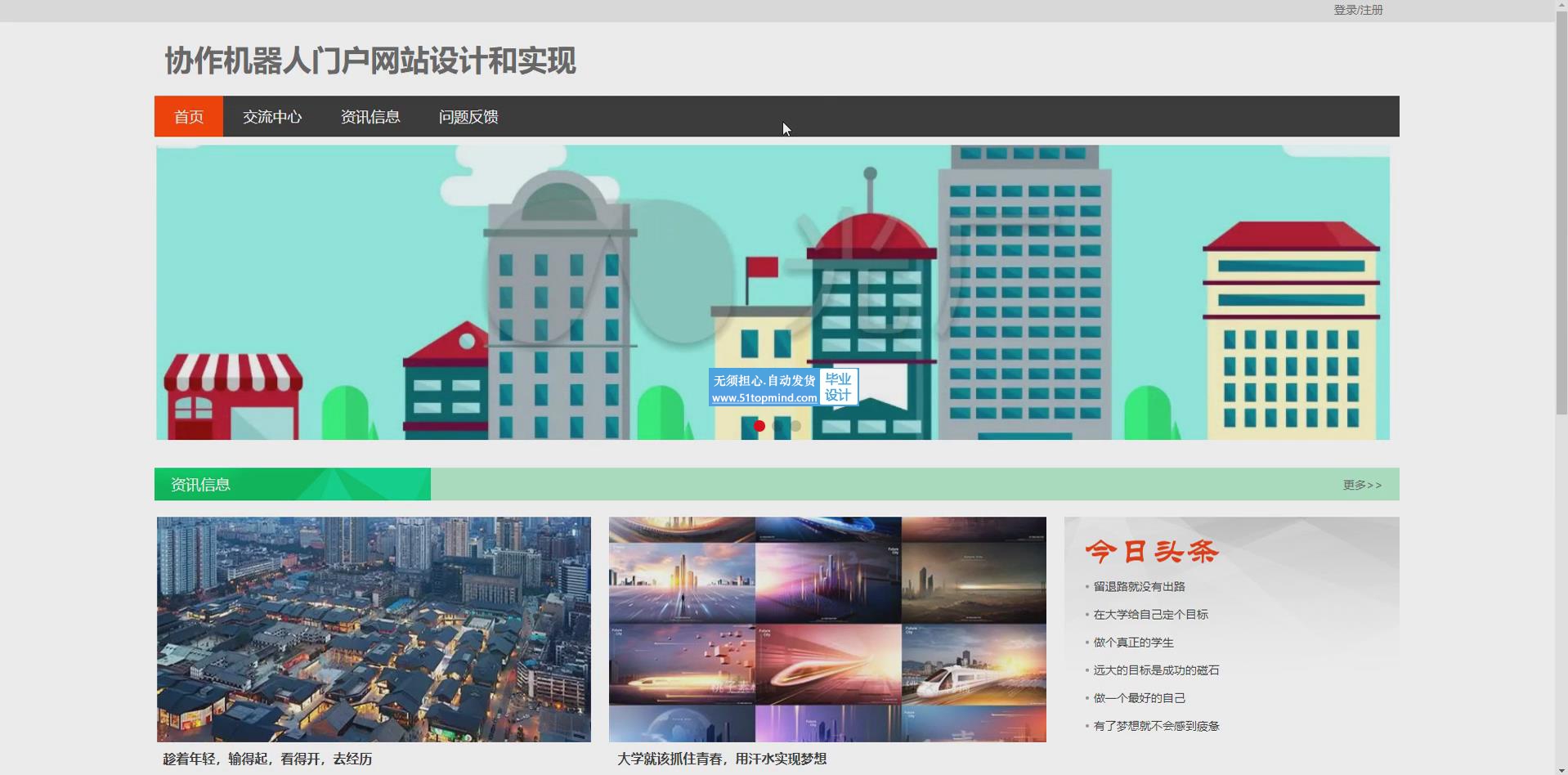Read headline 留退路就没有出路

1139,586
